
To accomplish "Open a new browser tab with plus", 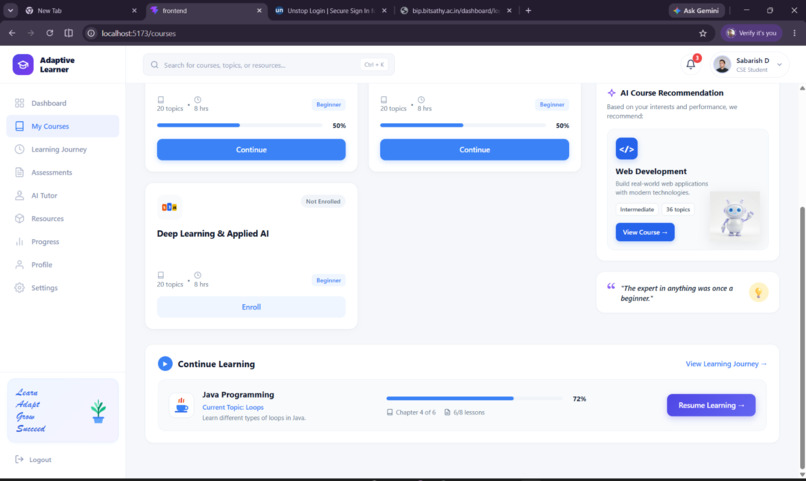I will coord(528,10).
